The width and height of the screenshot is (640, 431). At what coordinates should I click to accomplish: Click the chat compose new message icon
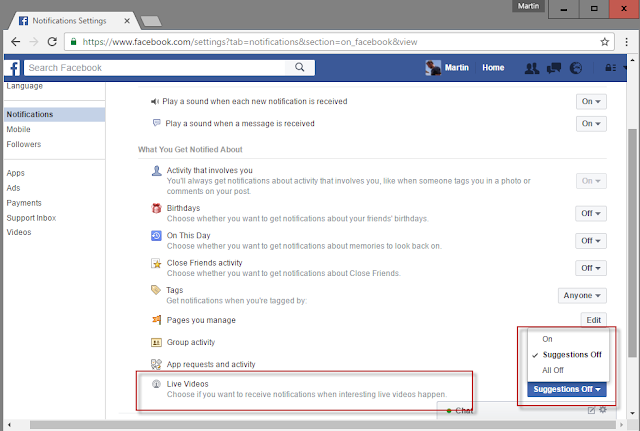591,410
